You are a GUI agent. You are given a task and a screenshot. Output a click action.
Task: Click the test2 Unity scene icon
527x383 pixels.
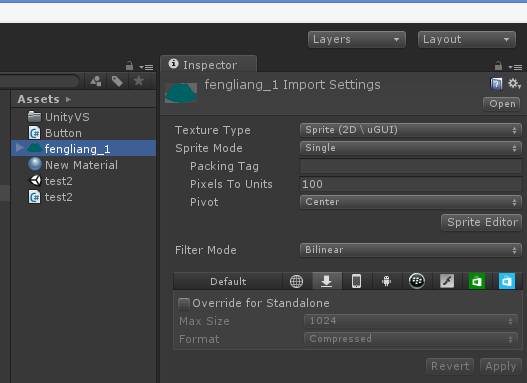click(35, 181)
